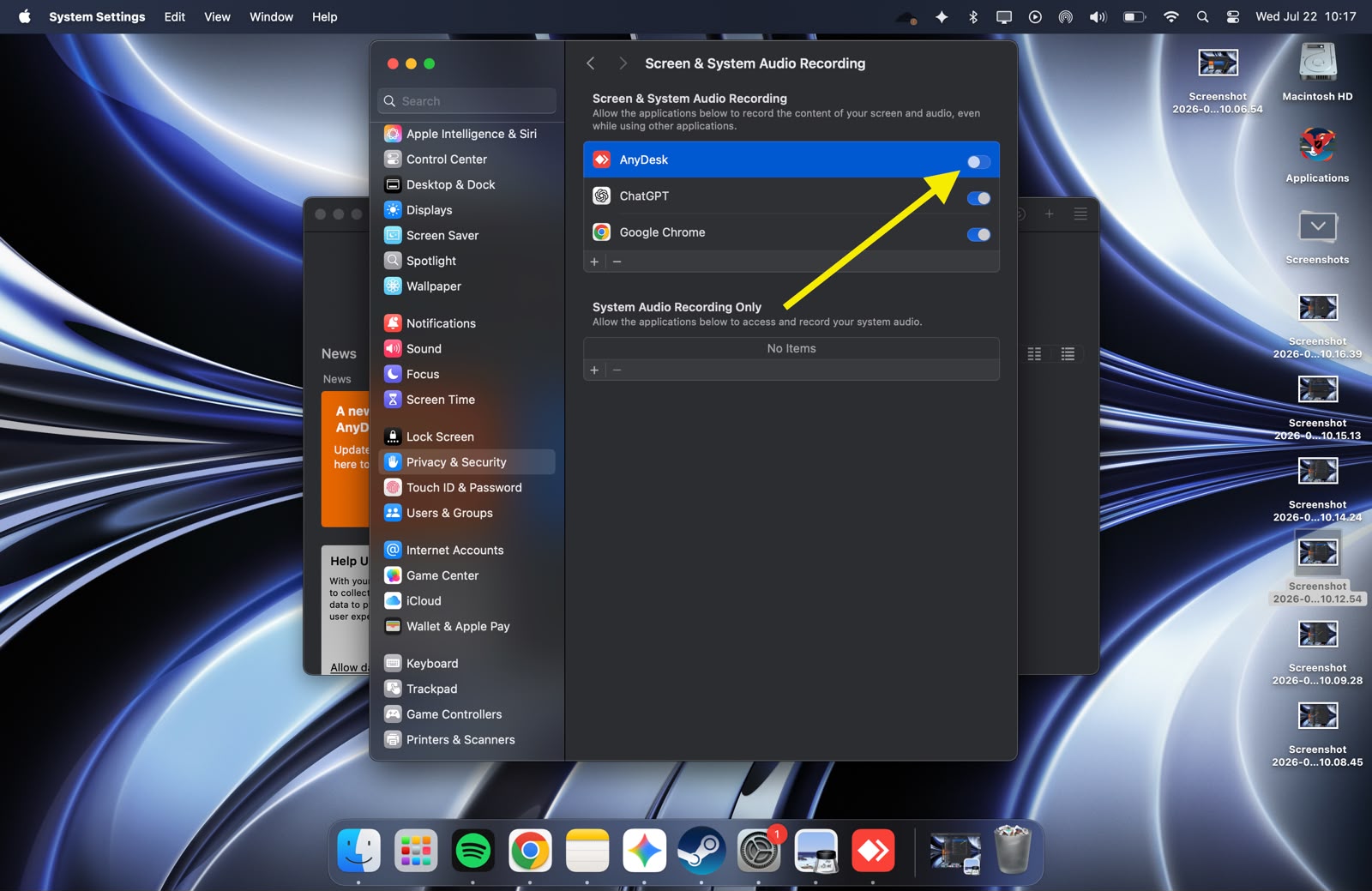Viewport: 1372px width, 891px height.
Task: Enable the AnyDesk screen recording toggle
Action: click(978, 161)
